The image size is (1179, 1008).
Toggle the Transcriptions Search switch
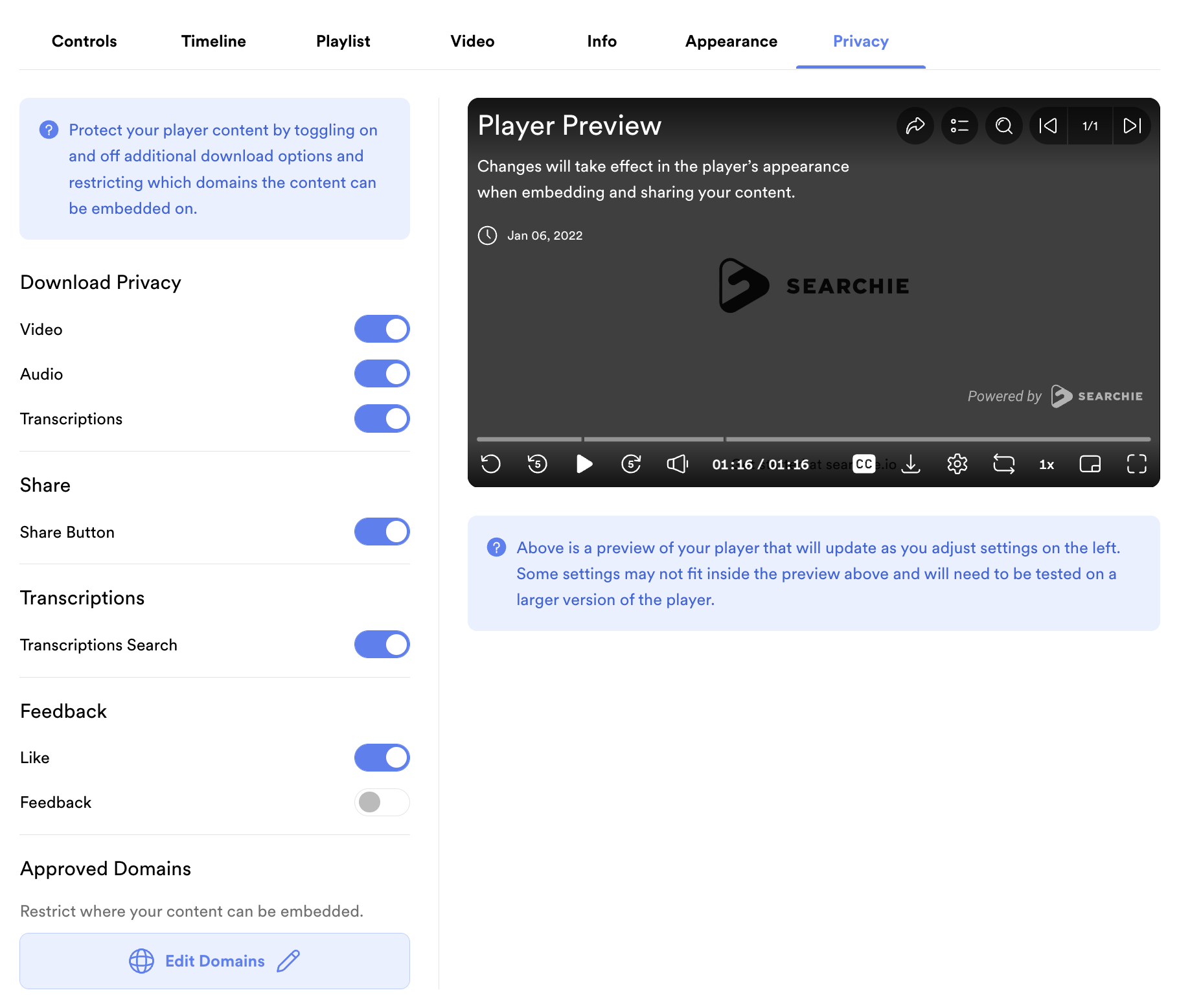(x=382, y=645)
